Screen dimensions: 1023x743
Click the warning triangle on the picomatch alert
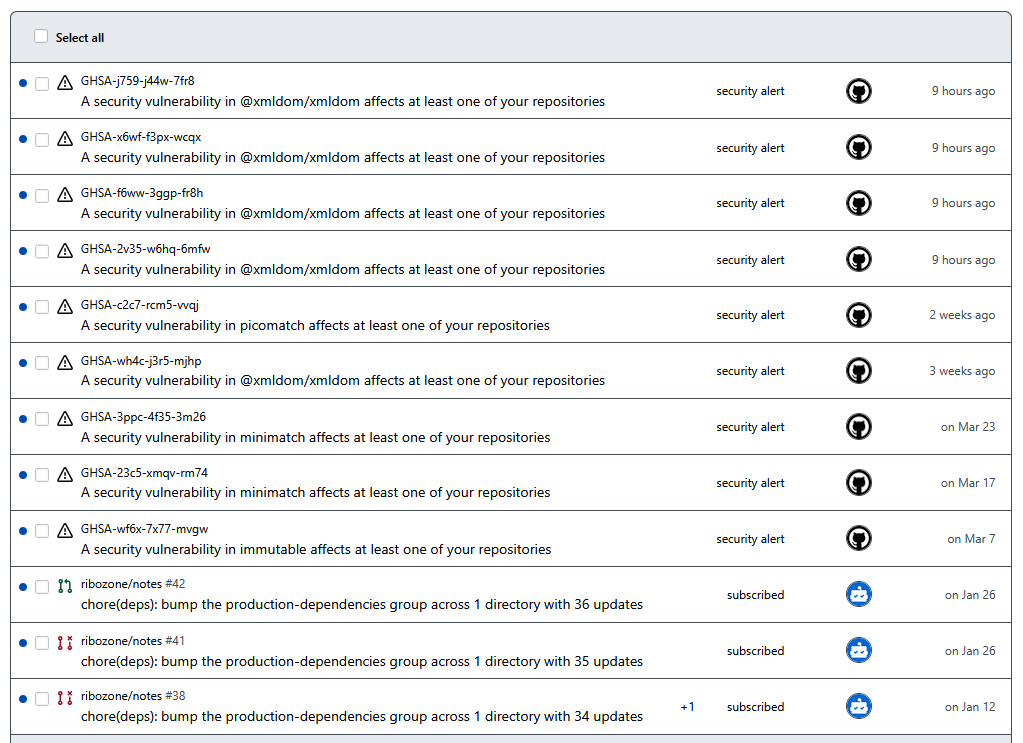point(64,307)
